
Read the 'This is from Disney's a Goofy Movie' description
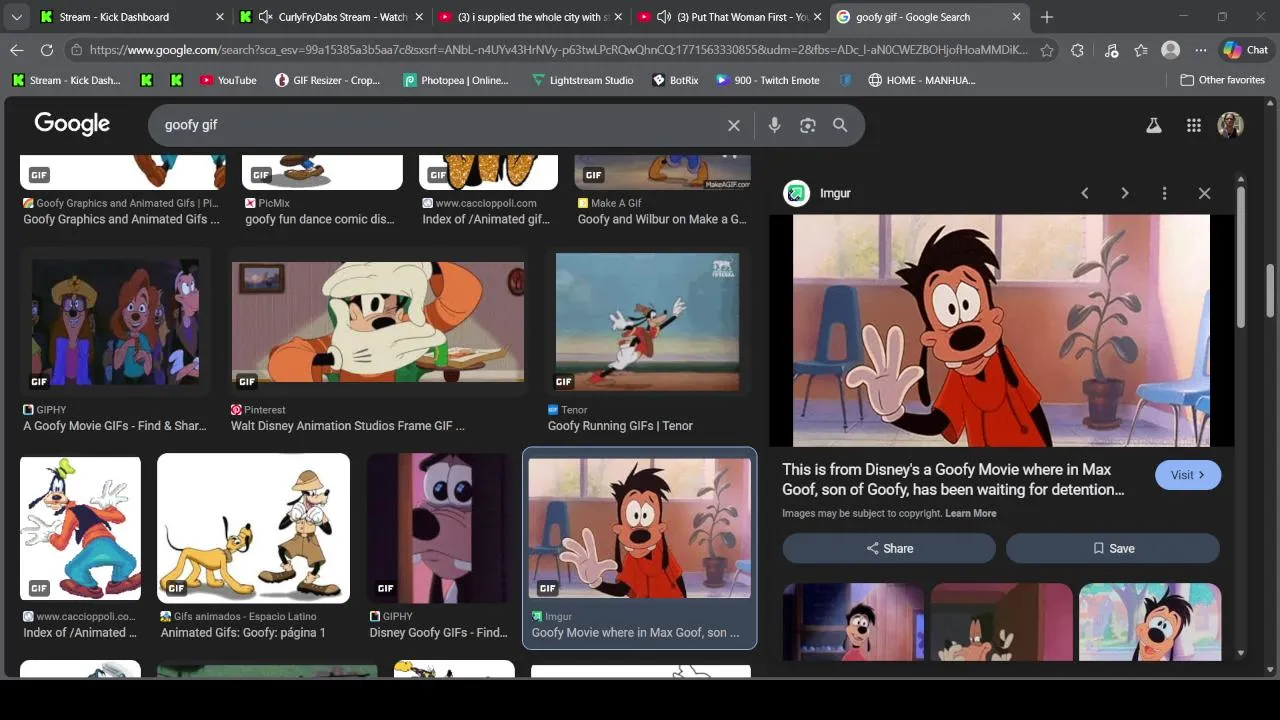tap(953, 479)
